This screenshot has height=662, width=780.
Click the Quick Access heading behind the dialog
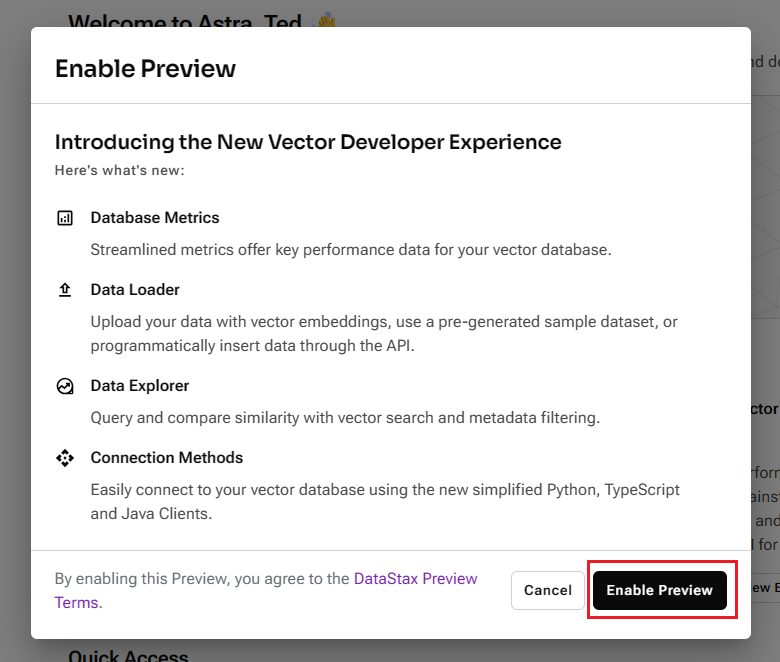coord(128,655)
